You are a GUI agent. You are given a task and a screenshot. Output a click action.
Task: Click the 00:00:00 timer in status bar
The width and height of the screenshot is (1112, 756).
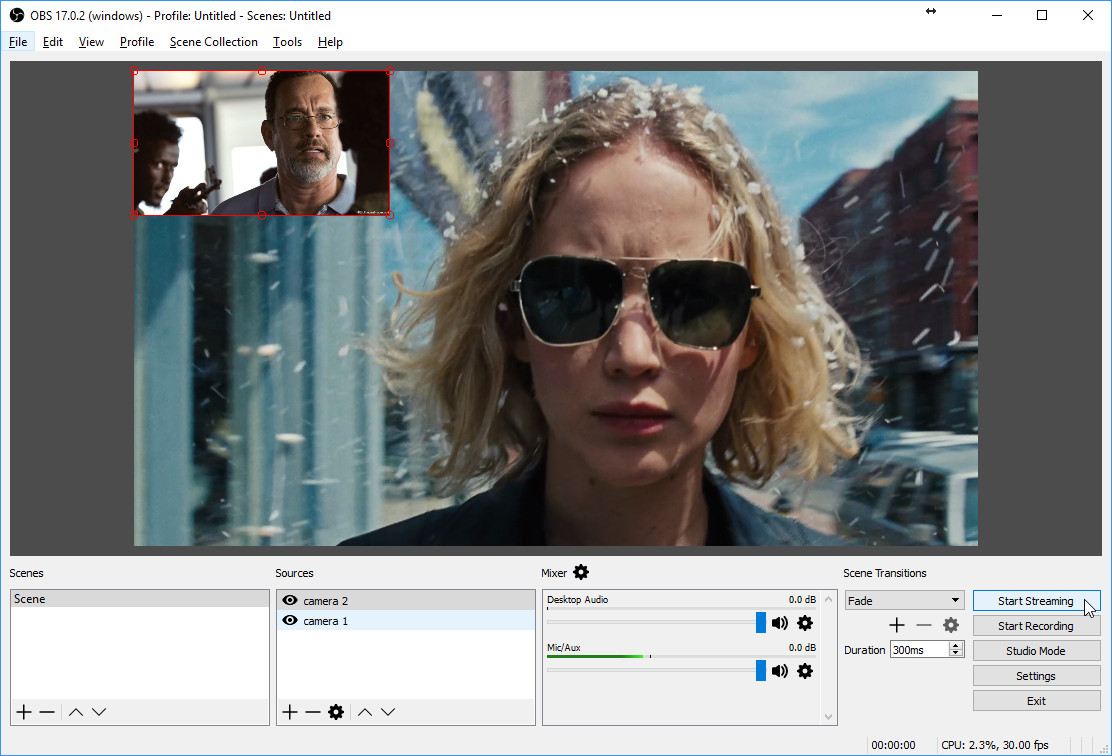pos(893,745)
